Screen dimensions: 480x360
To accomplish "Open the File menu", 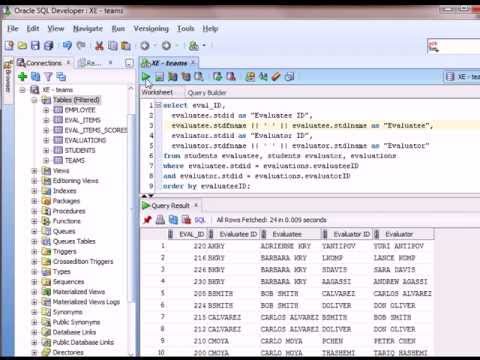I will click(13, 29).
